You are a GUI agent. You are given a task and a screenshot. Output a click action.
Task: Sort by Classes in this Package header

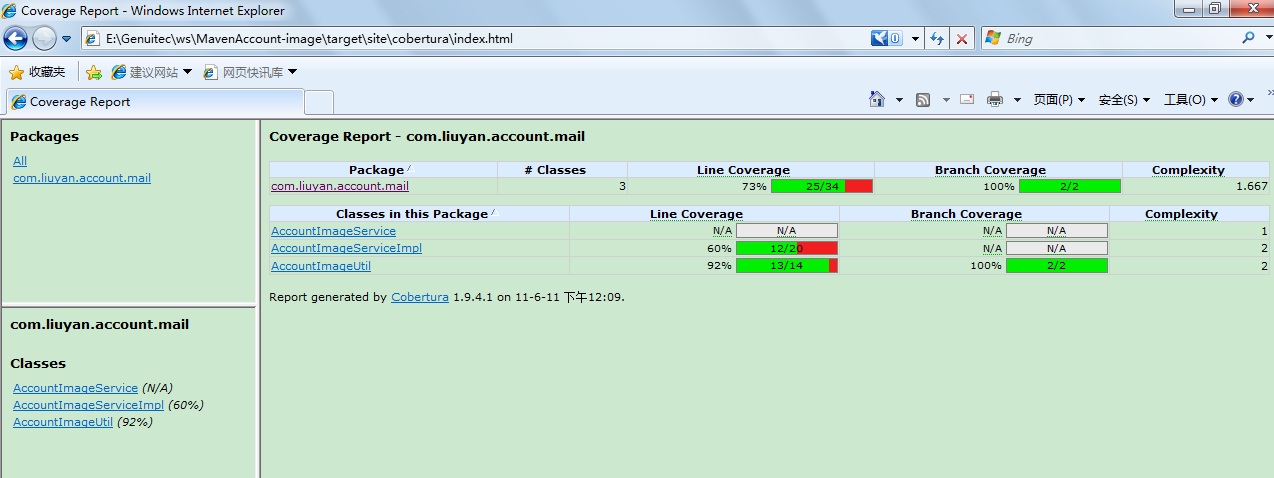[419, 214]
